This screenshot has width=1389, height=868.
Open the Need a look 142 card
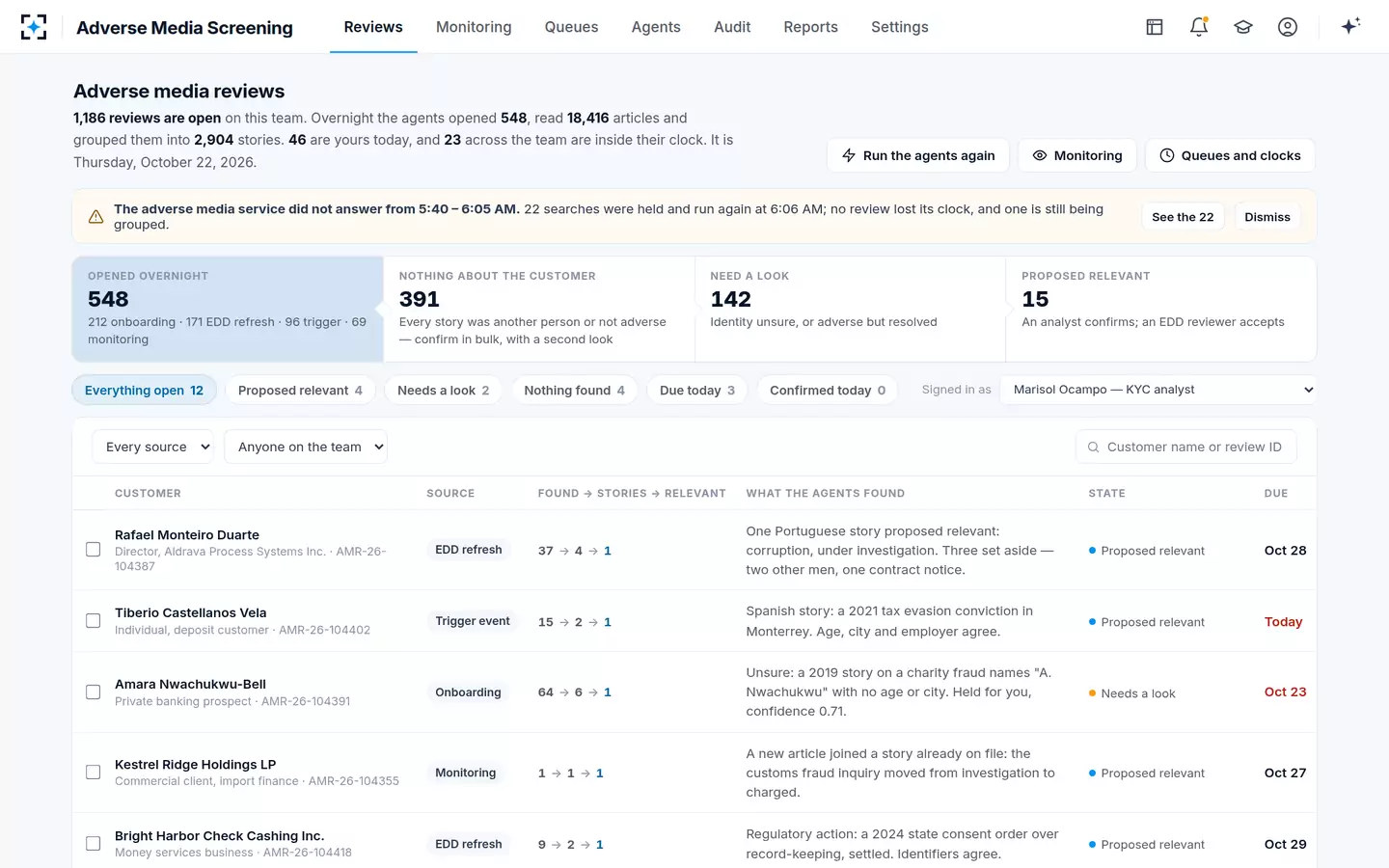click(x=850, y=309)
